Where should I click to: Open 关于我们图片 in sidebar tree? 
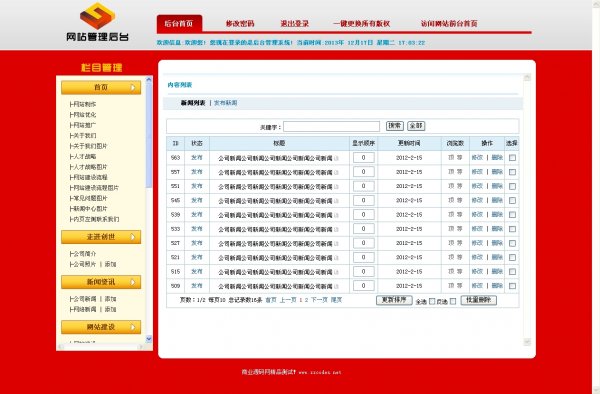(90, 146)
